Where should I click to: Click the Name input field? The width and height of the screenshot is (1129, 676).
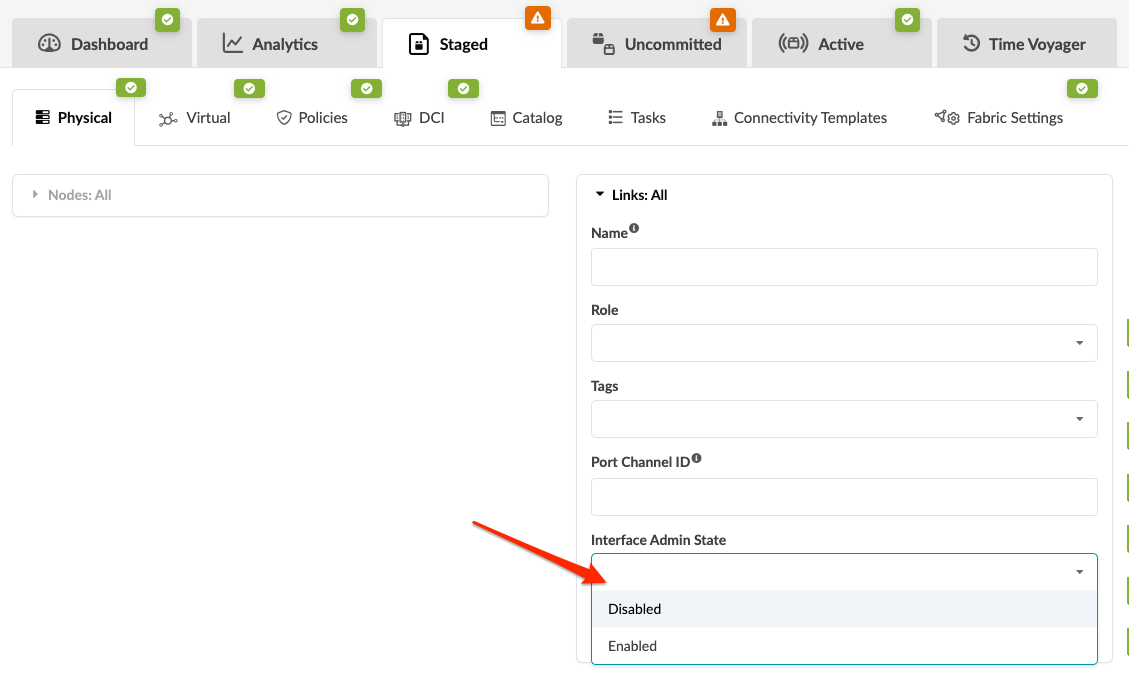pyautogui.click(x=844, y=267)
